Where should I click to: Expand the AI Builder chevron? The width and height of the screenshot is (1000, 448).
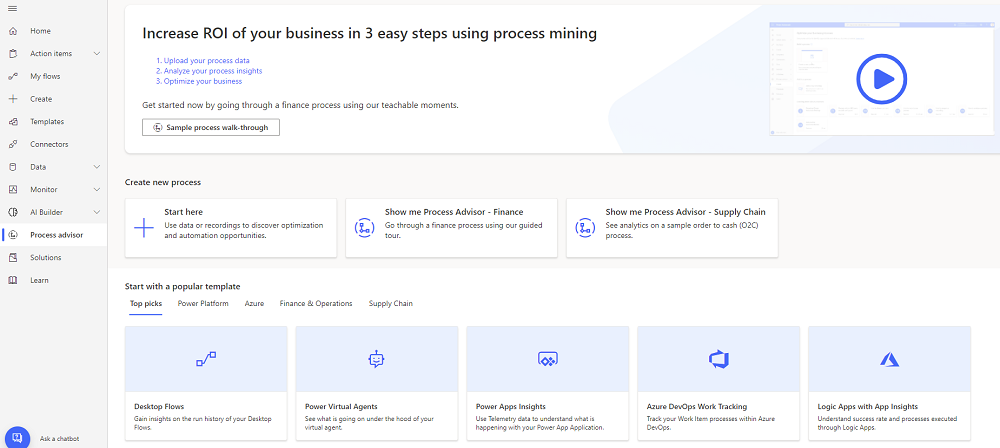[x=96, y=212]
